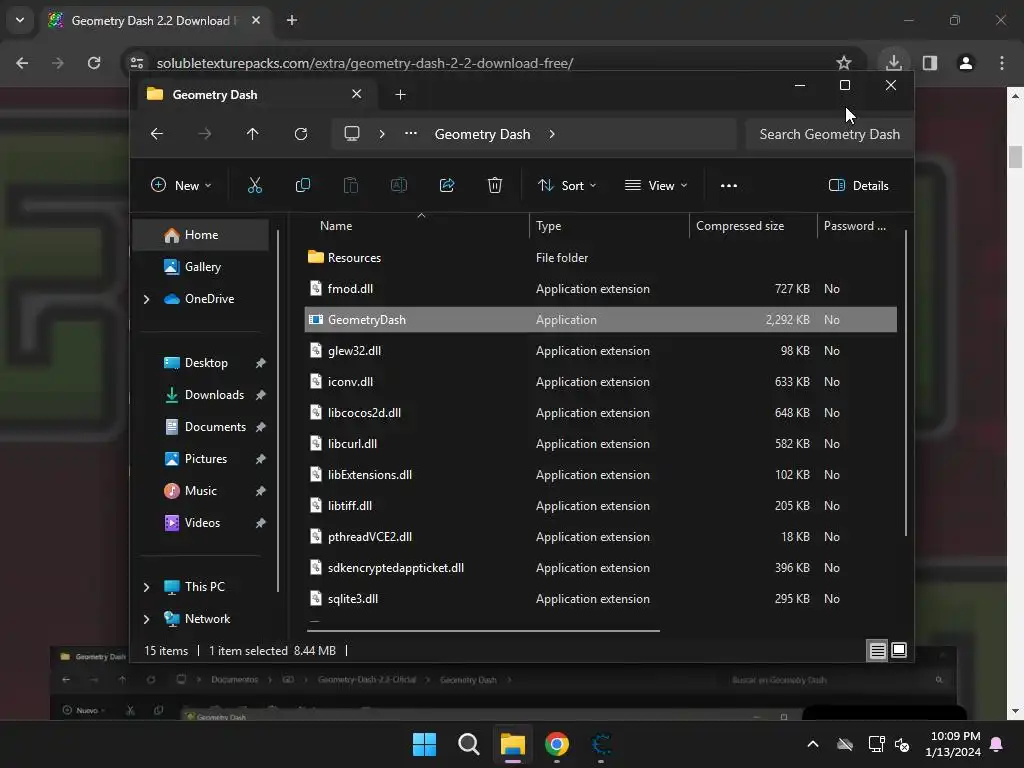1024x768 pixels.
Task: Select the Geometry Dash File Explorer tab
Action: pos(255,95)
